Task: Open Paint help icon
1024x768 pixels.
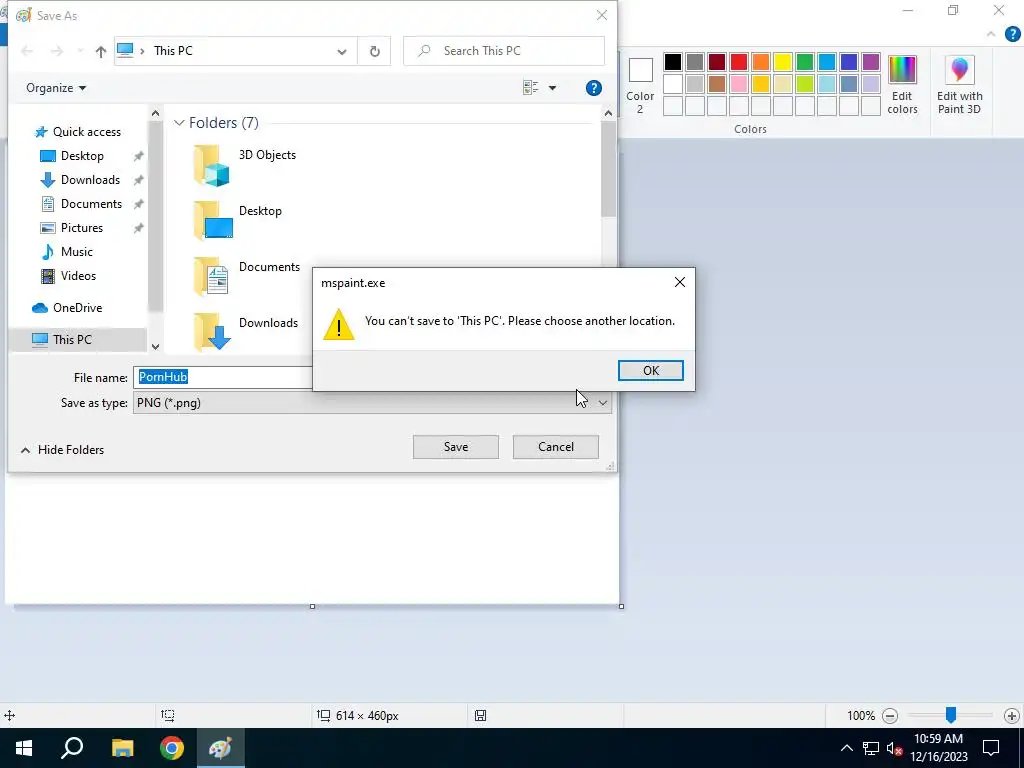Action: point(1012,34)
